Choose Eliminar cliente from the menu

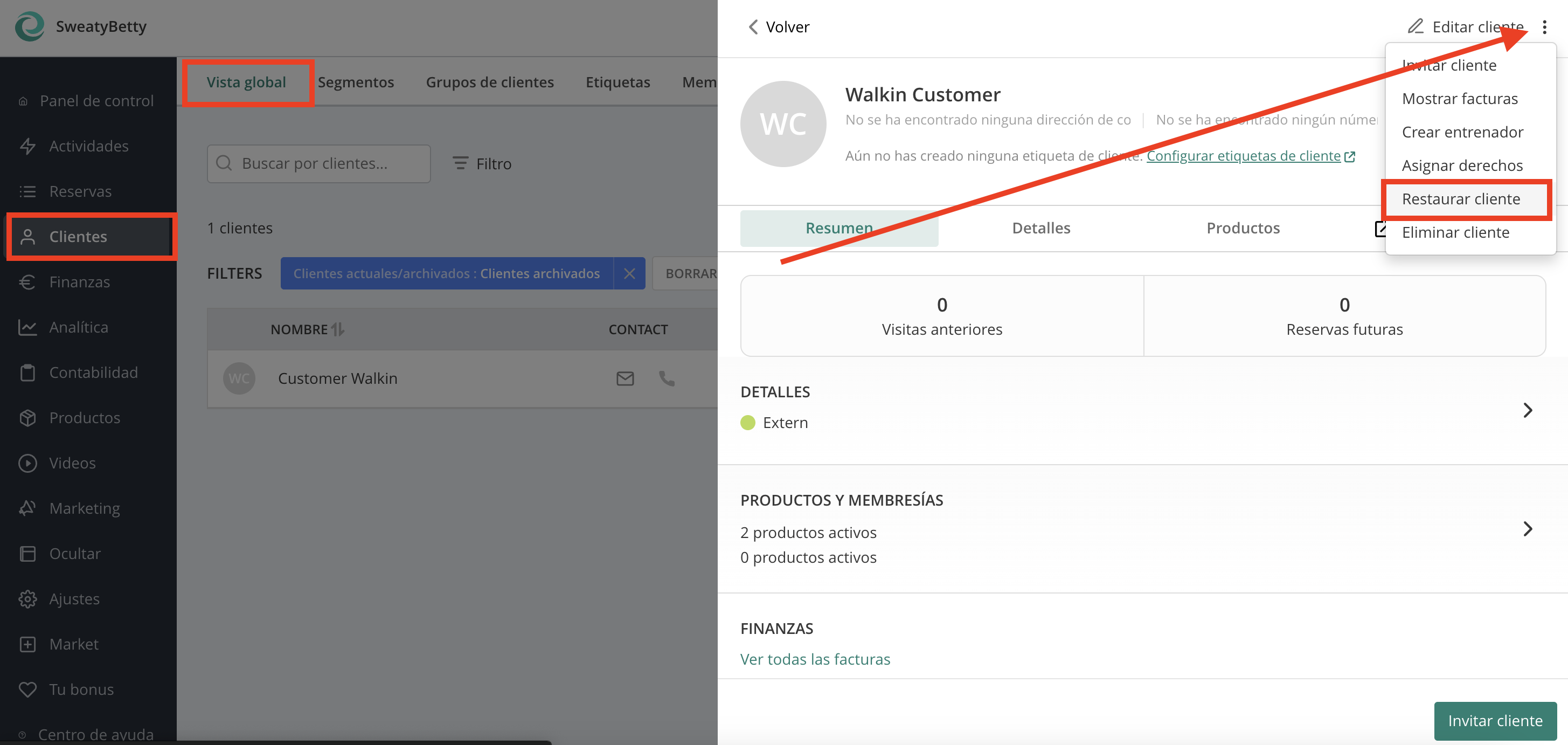(x=1470, y=233)
